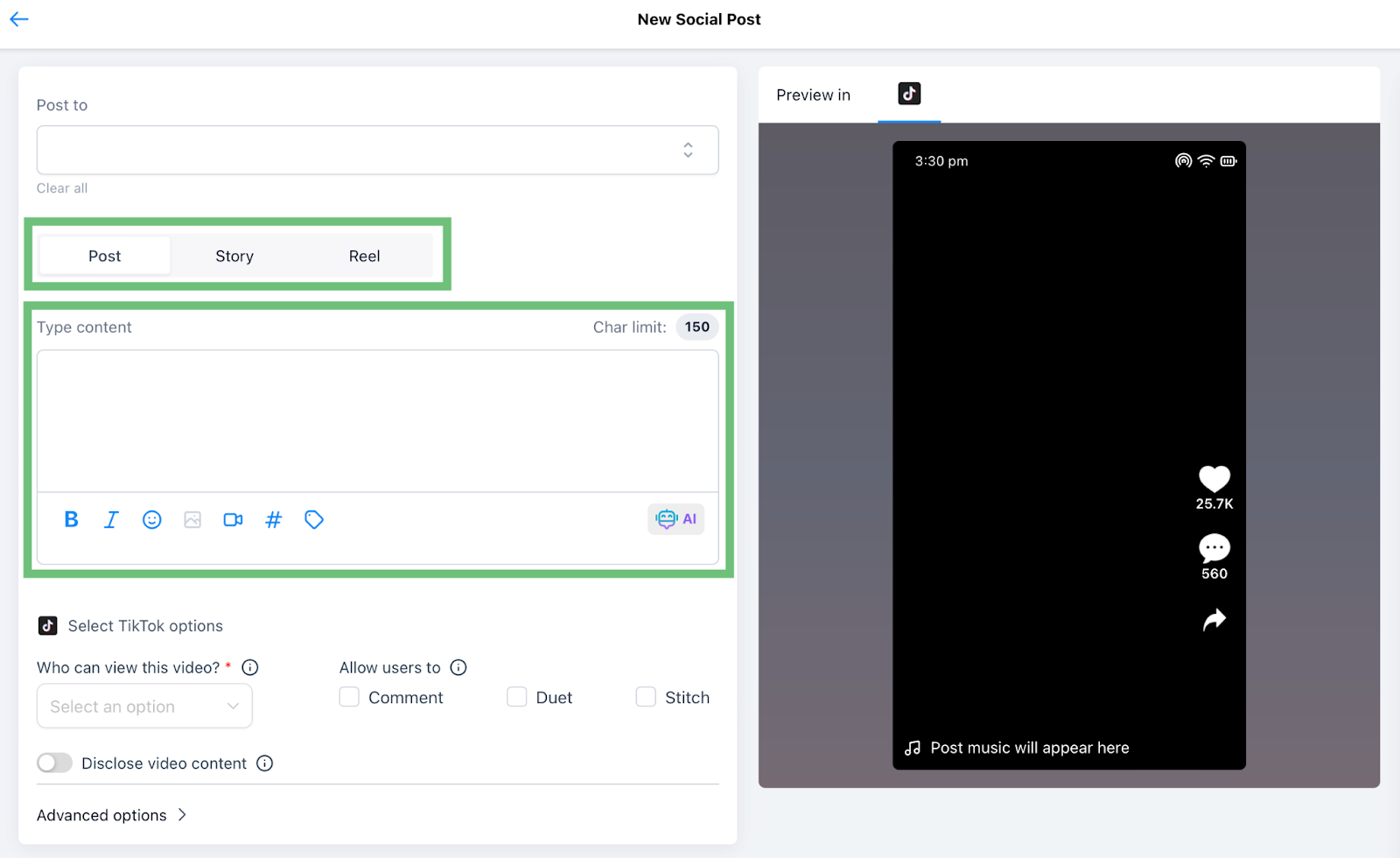Apply bold formatting to the content
The height and width of the screenshot is (858, 1400).
coord(72,520)
